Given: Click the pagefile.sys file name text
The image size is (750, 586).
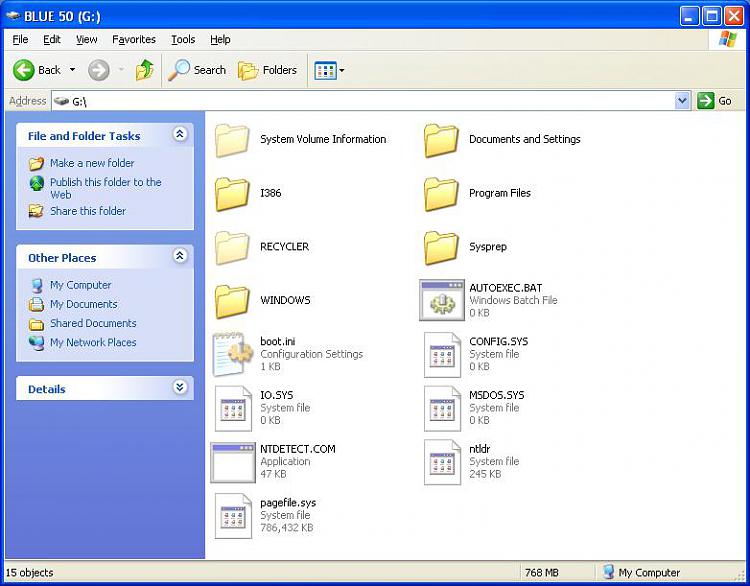Looking at the screenshot, I should pos(288,503).
